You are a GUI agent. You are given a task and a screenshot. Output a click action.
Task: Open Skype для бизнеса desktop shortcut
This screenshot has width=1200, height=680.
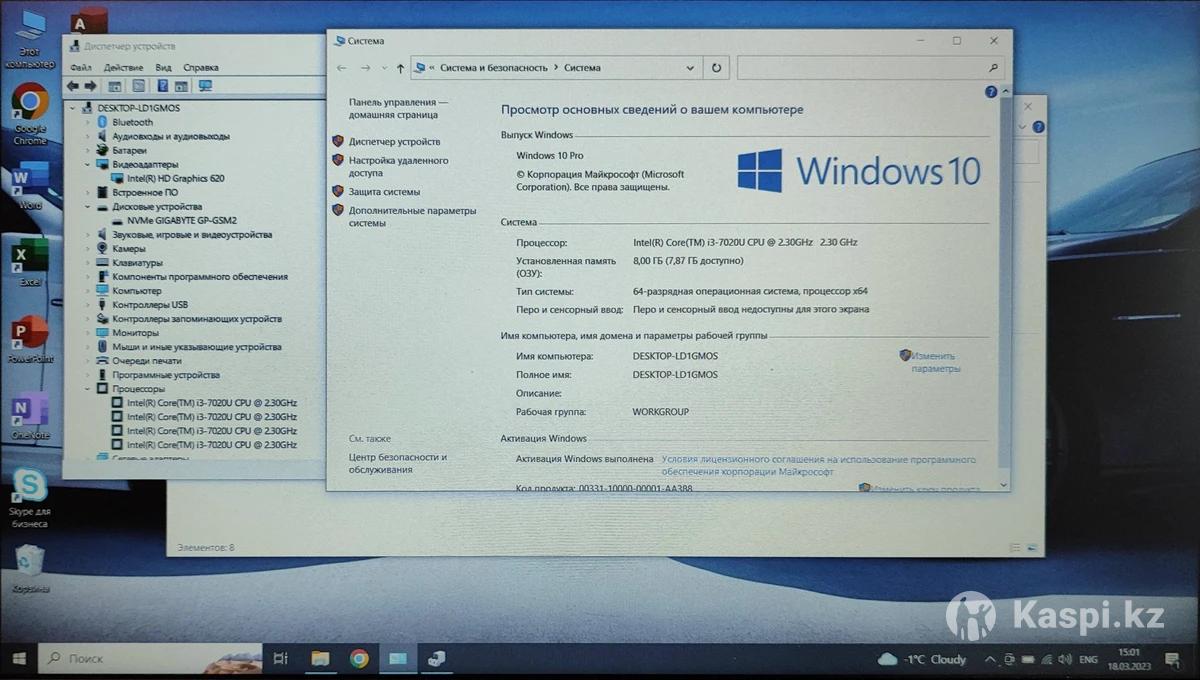[30, 498]
